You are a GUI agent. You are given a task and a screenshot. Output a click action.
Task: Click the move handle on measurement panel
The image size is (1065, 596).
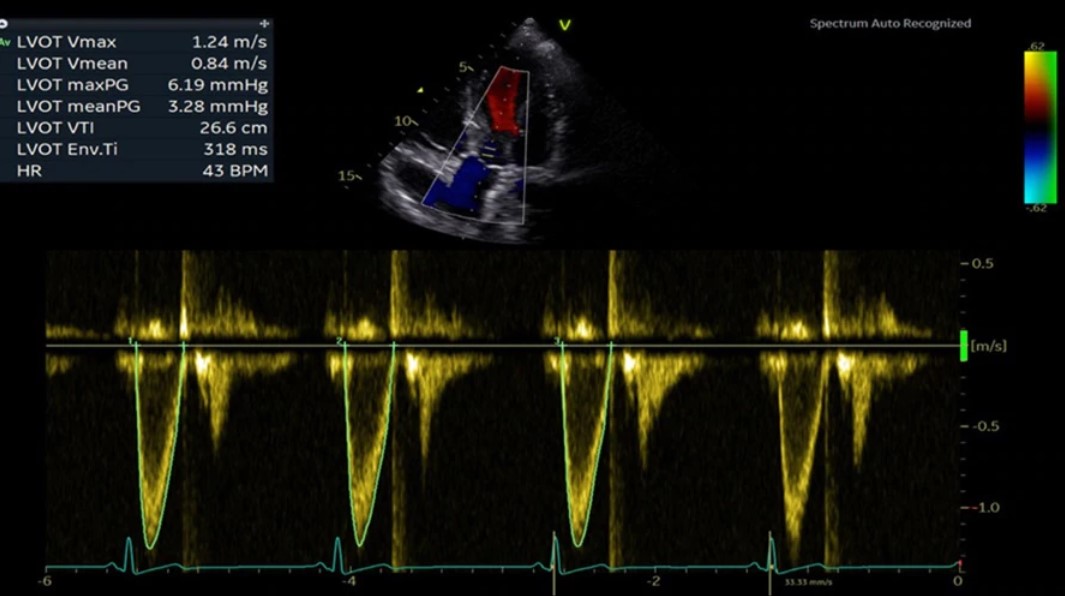[x=264, y=22]
